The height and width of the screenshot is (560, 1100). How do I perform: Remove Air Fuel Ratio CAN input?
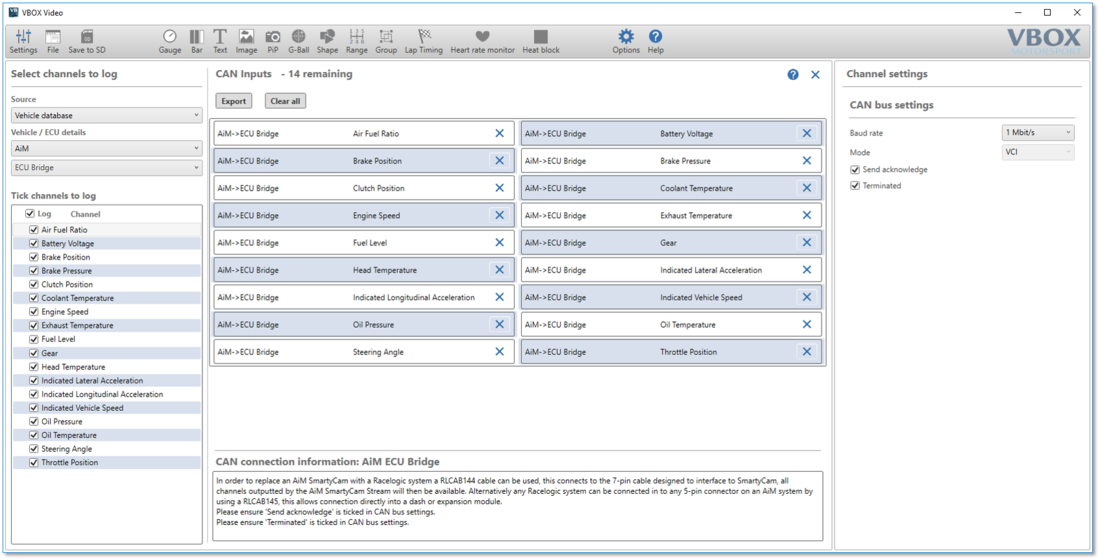(499, 133)
